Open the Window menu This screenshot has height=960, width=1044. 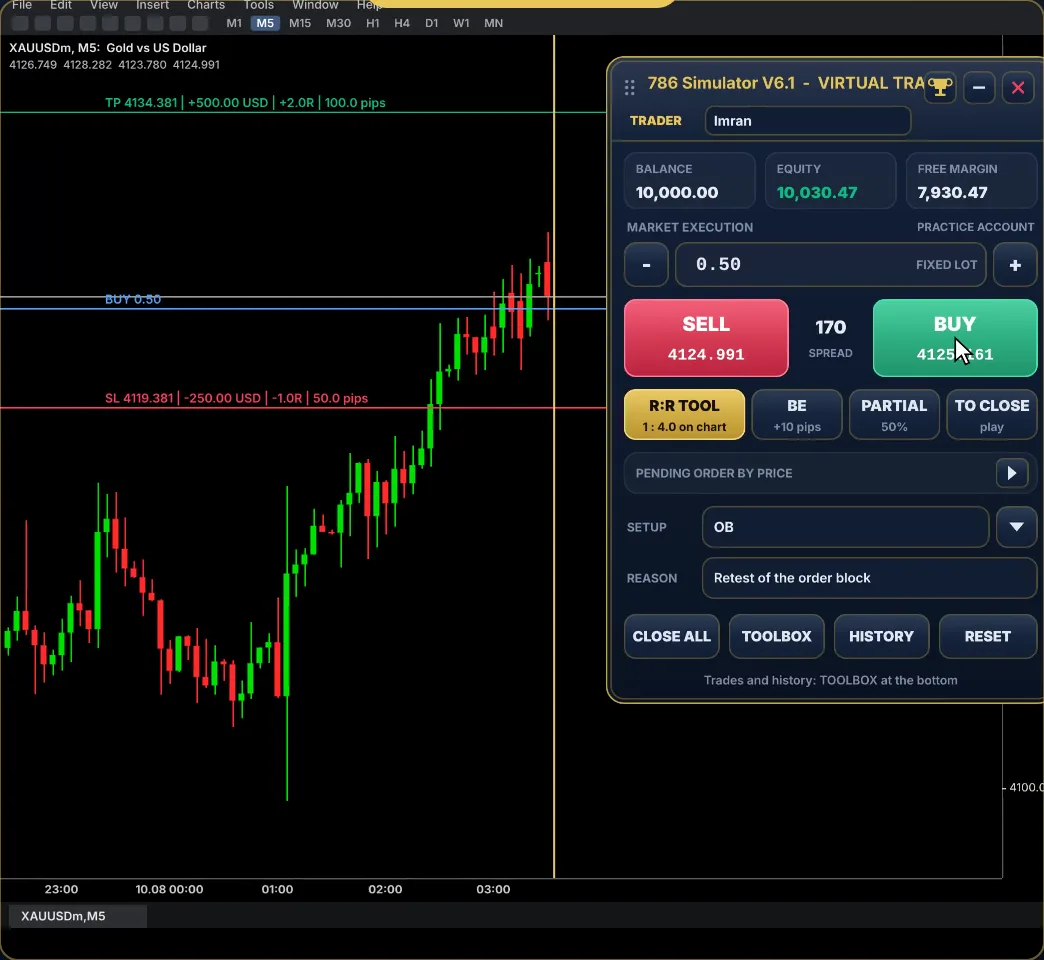tap(315, 5)
